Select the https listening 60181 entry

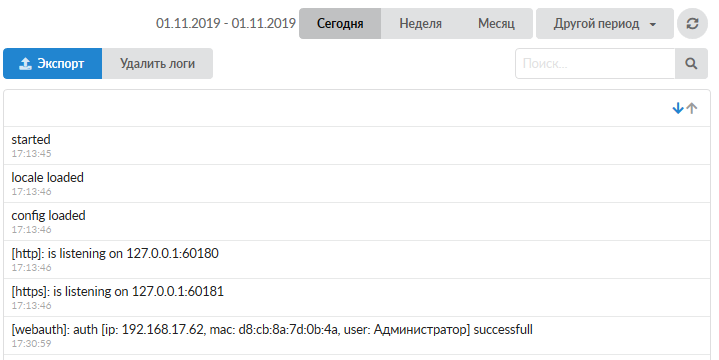click(x=357, y=298)
